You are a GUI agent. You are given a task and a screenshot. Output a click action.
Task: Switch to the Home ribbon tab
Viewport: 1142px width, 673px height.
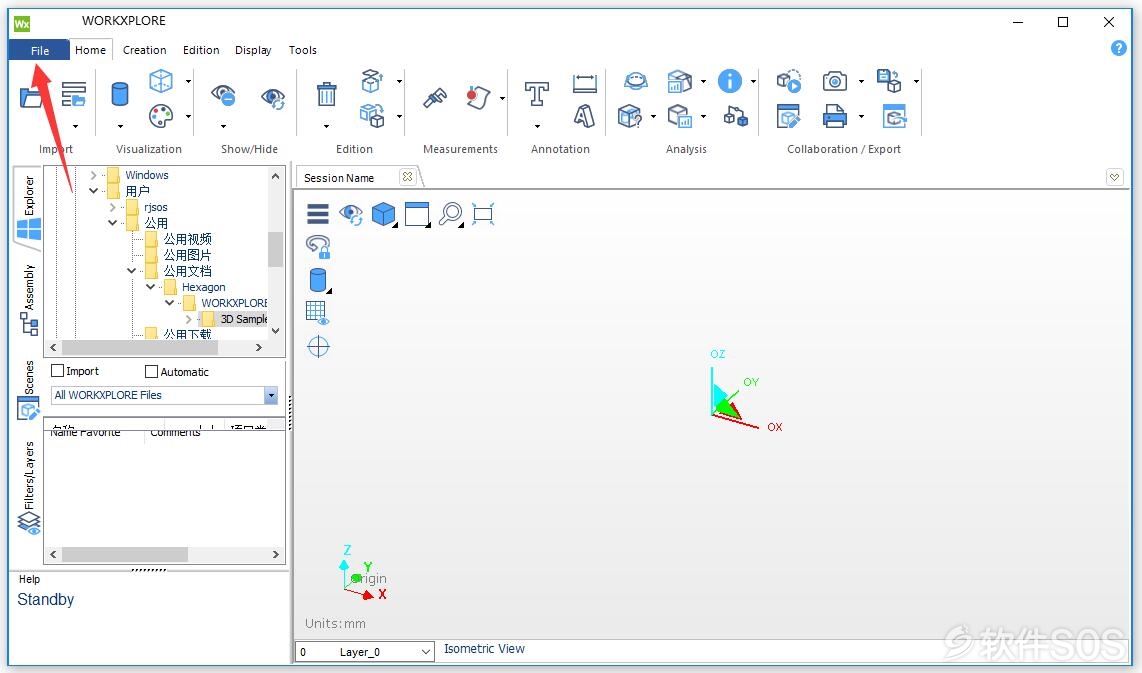[x=90, y=50]
